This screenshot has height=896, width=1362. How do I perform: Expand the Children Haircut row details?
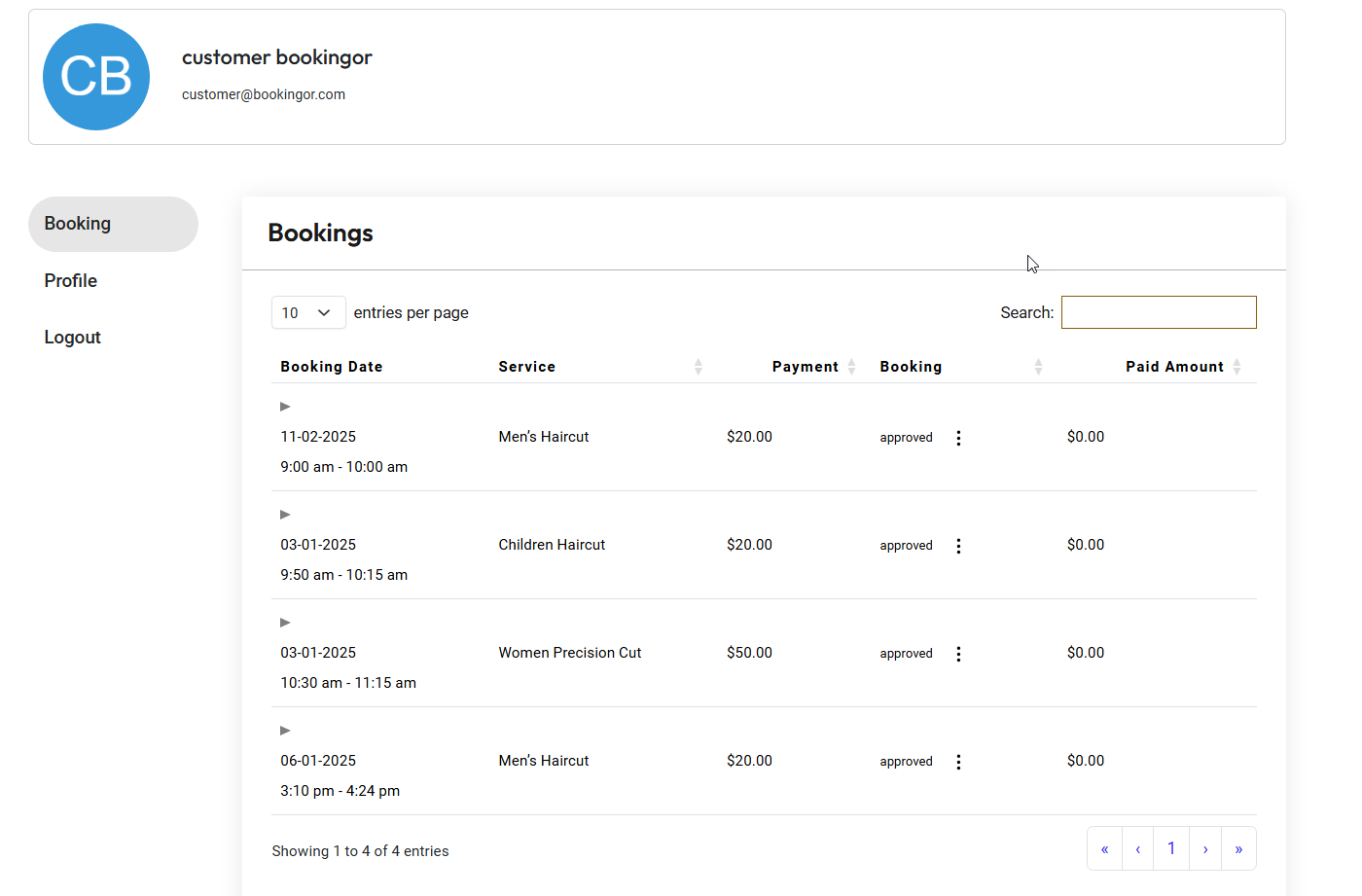[285, 515]
